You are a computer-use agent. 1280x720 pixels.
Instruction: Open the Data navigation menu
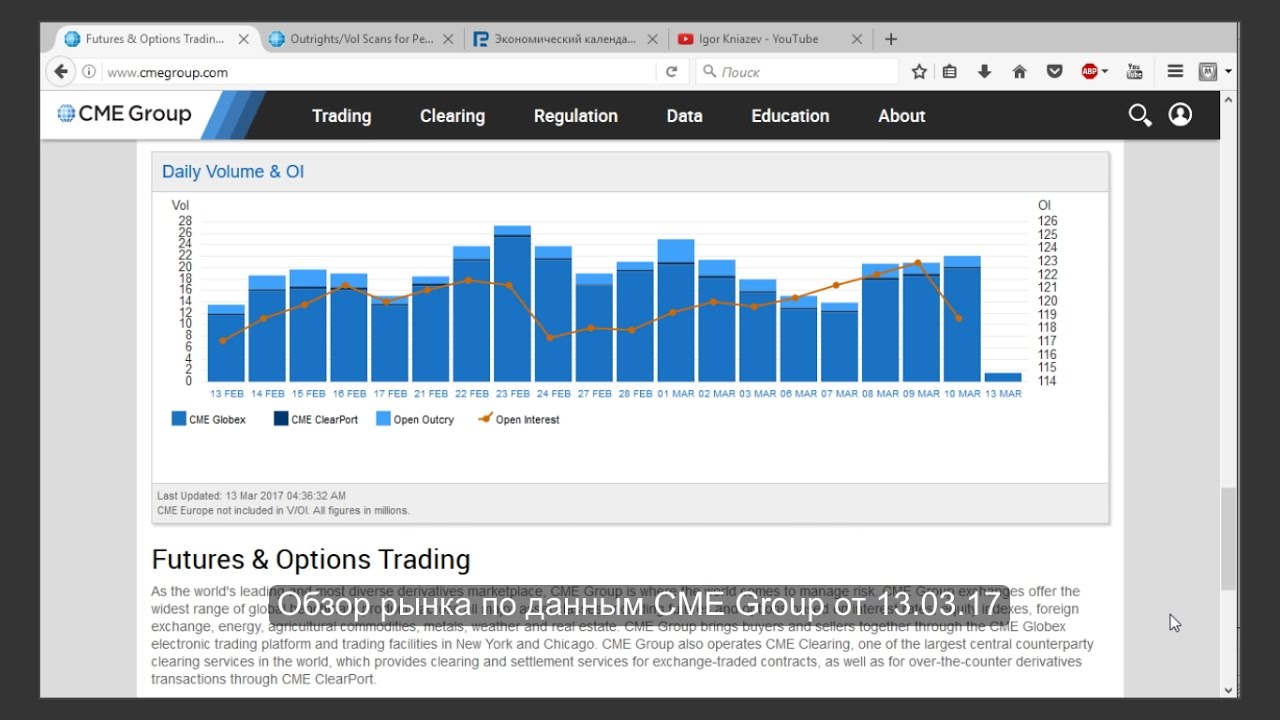(x=684, y=116)
